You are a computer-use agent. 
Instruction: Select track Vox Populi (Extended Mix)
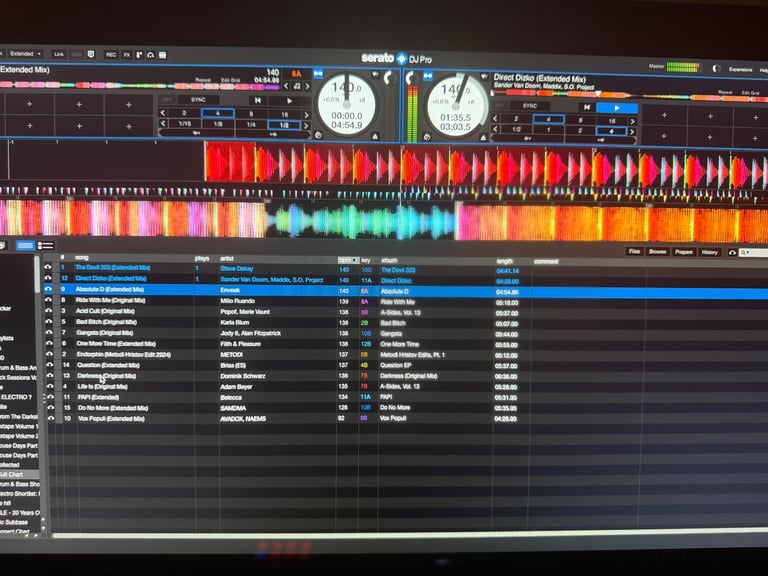click(111, 419)
